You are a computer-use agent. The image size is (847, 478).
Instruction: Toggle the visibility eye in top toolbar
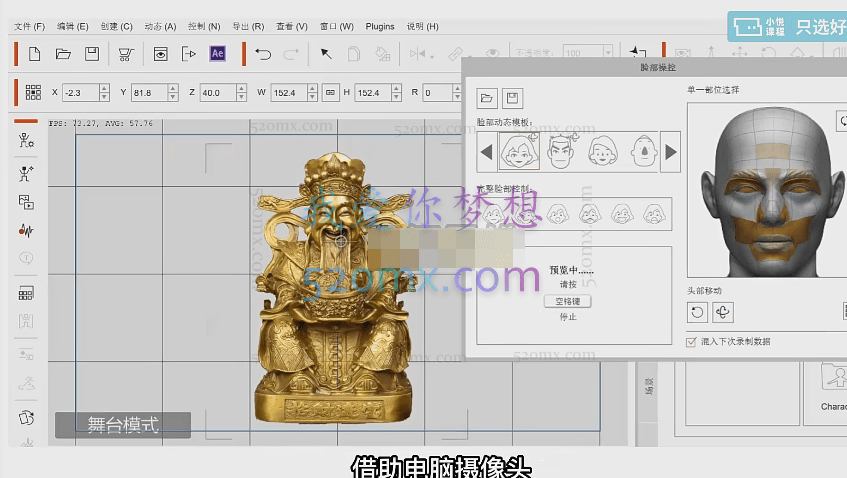(x=492, y=53)
